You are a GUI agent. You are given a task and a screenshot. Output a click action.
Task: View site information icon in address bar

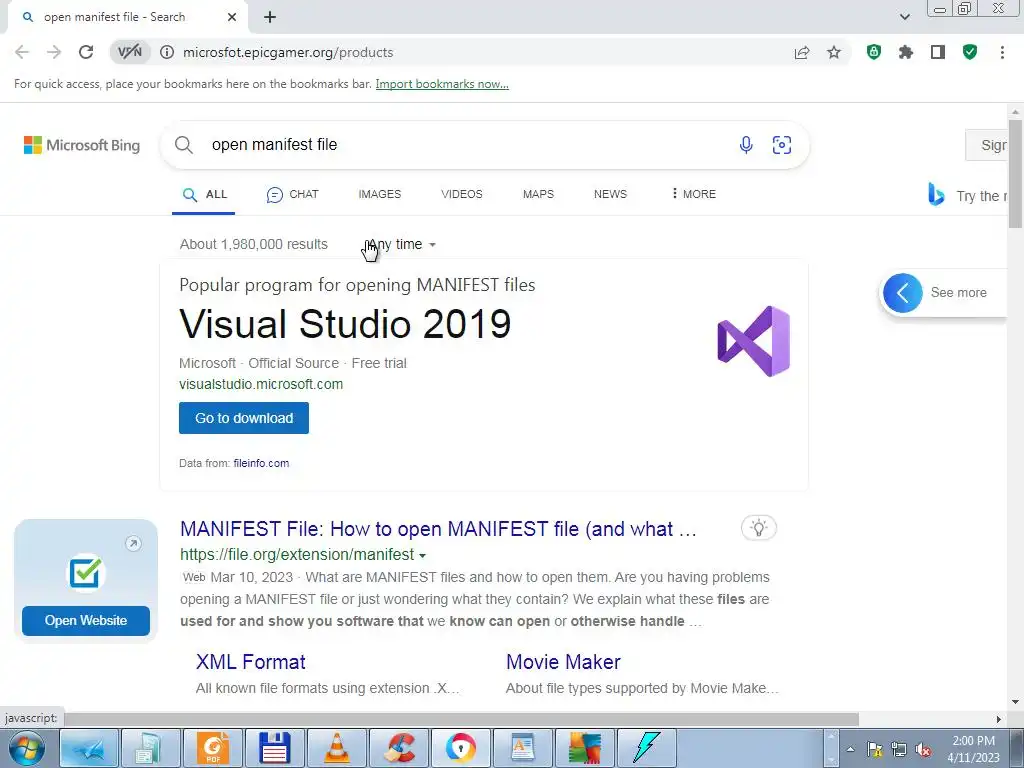[x=167, y=52]
